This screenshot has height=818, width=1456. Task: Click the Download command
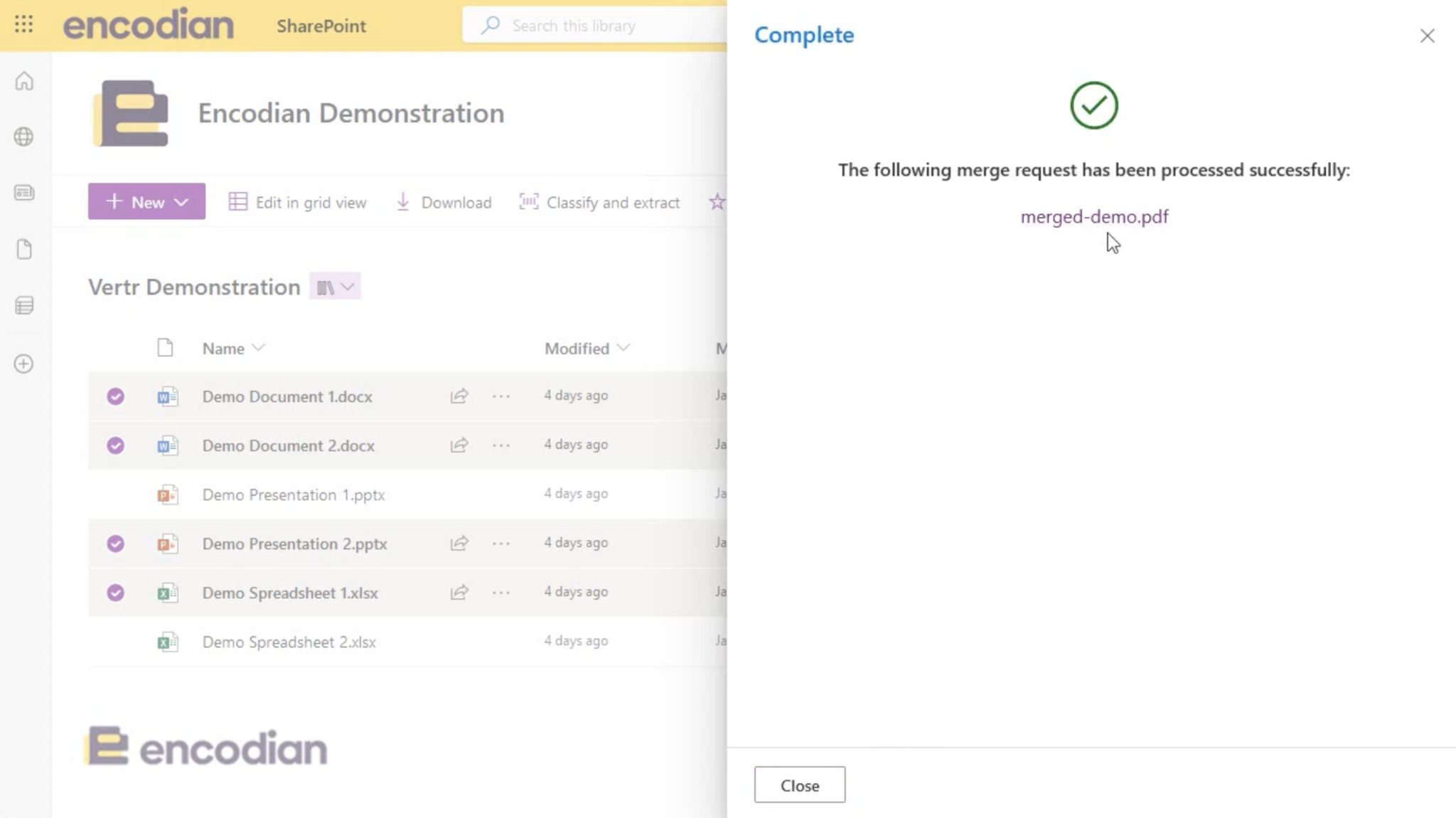pos(444,202)
